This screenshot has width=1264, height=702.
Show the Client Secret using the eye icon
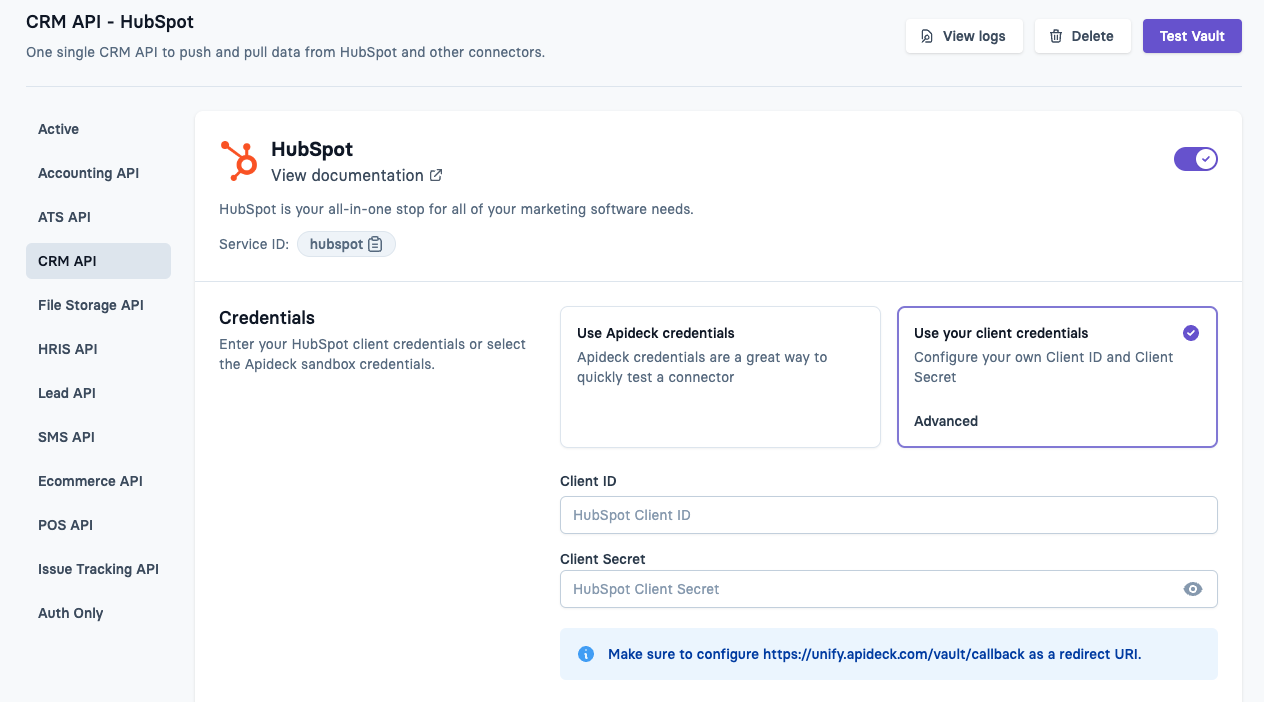pos(1192,589)
